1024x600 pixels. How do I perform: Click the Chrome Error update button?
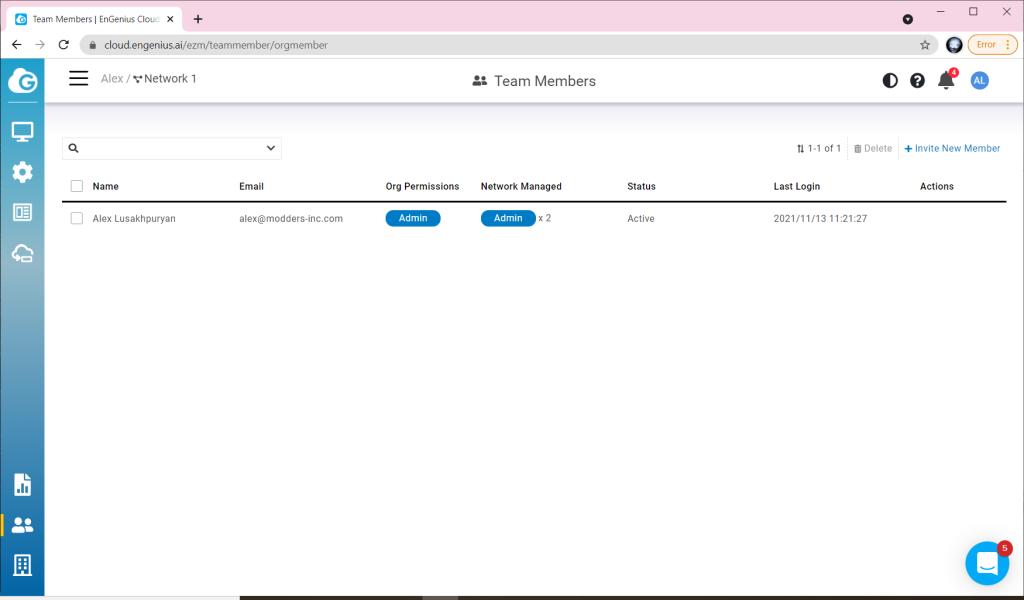[x=992, y=45]
